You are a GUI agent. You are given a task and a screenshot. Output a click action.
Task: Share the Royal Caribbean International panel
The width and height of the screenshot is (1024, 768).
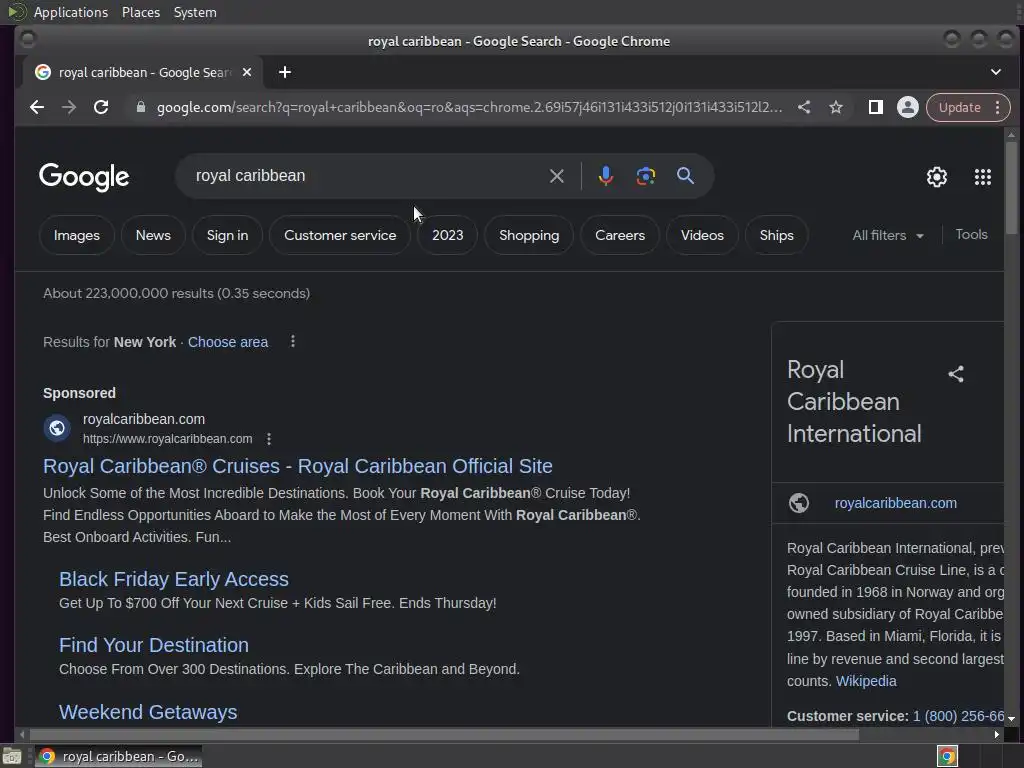coord(956,374)
